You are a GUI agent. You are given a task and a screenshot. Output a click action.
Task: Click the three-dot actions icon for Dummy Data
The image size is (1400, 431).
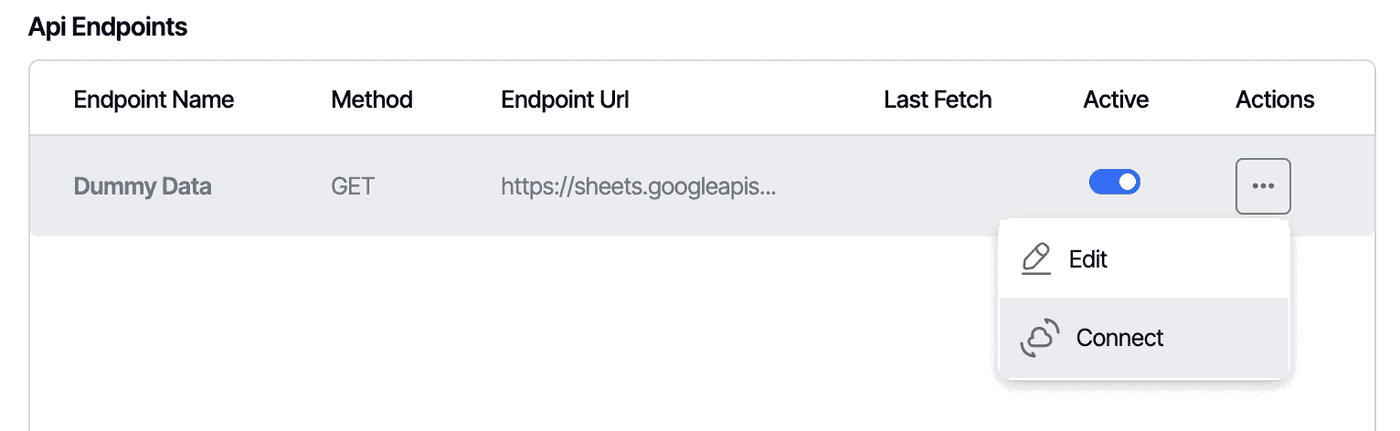click(1263, 186)
